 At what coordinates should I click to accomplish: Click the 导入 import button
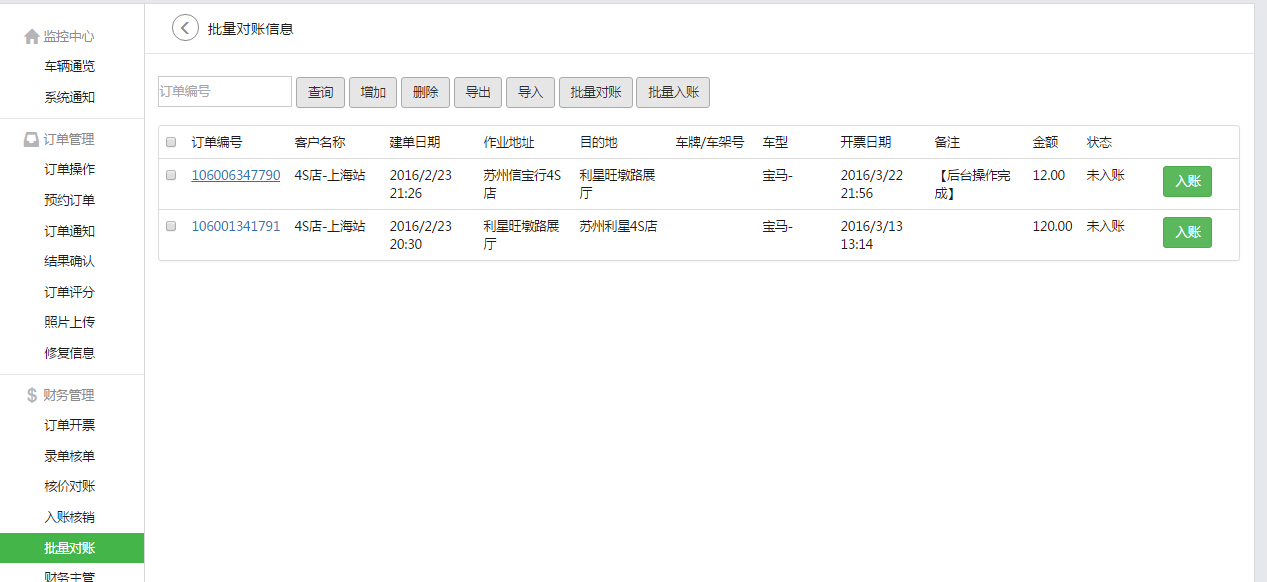(x=530, y=92)
